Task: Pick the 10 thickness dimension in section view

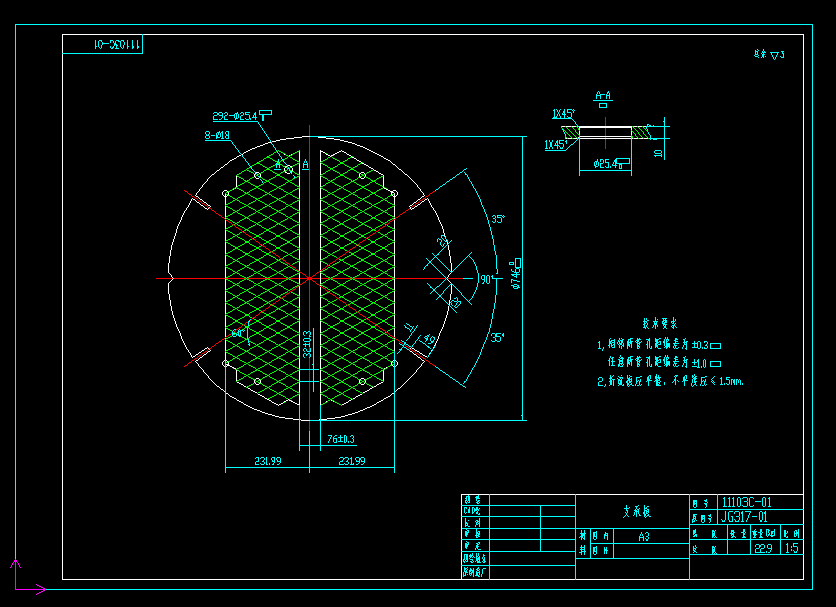Action: (x=658, y=153)
